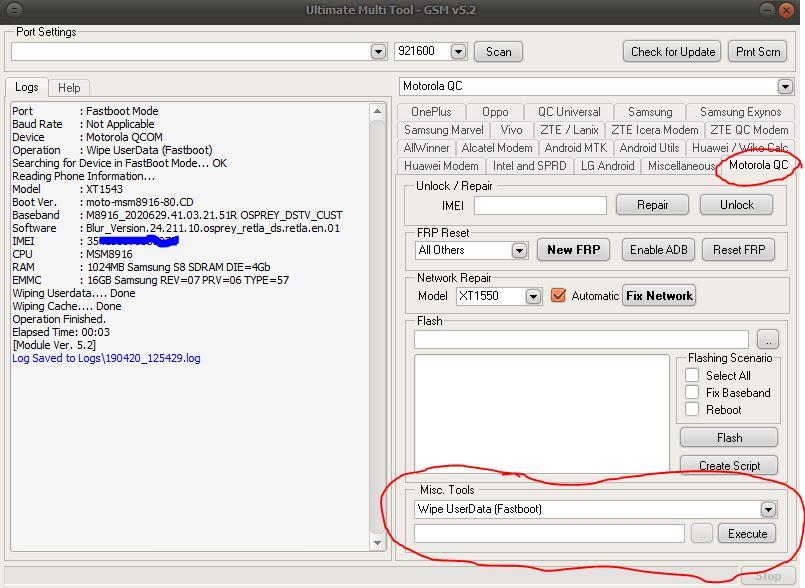Click the Repair button
Viewport: 805px width, 588px height.
tap(652, 205)
